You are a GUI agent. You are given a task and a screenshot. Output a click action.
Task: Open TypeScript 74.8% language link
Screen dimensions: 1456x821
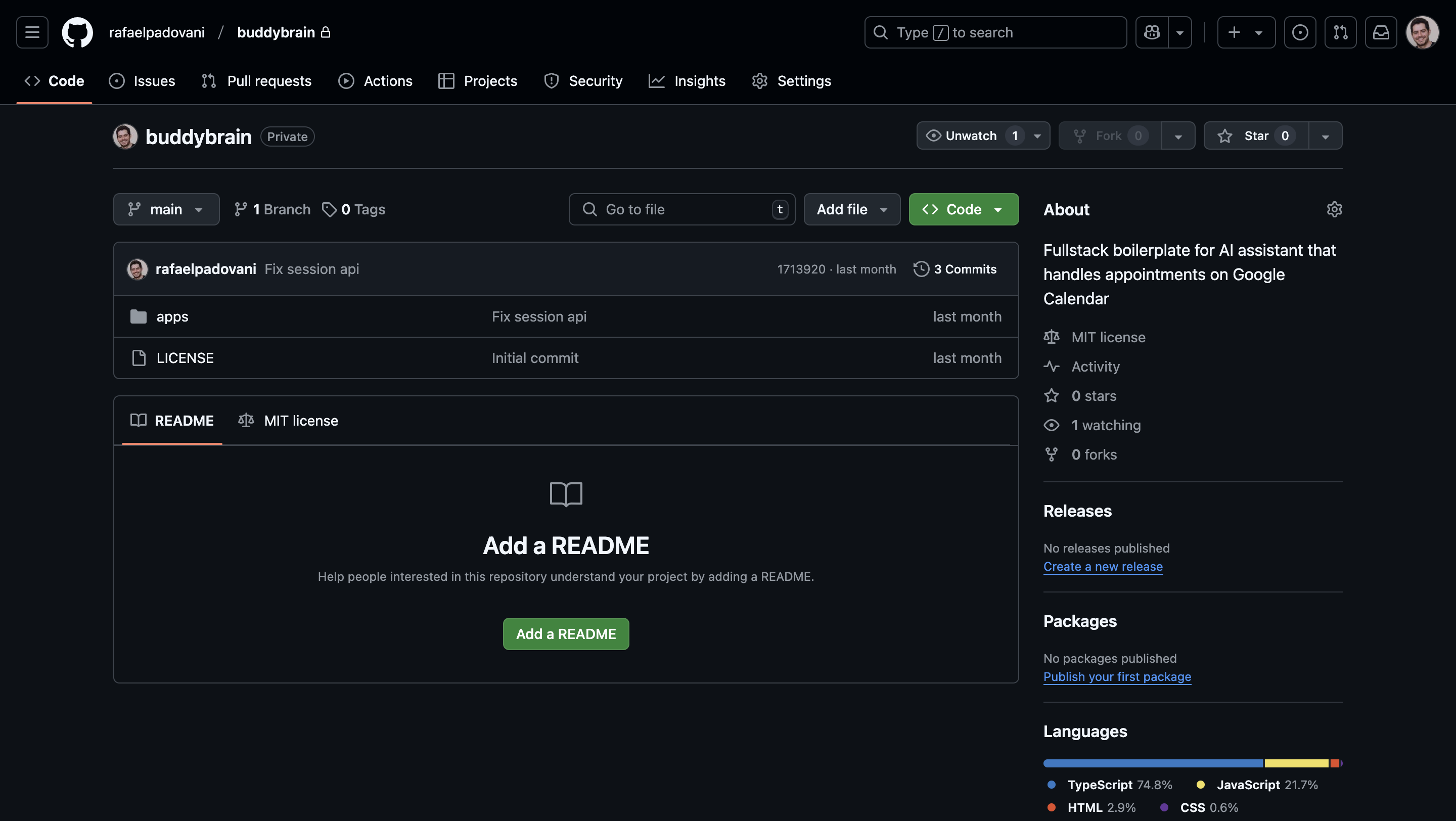coord(1110,784)
